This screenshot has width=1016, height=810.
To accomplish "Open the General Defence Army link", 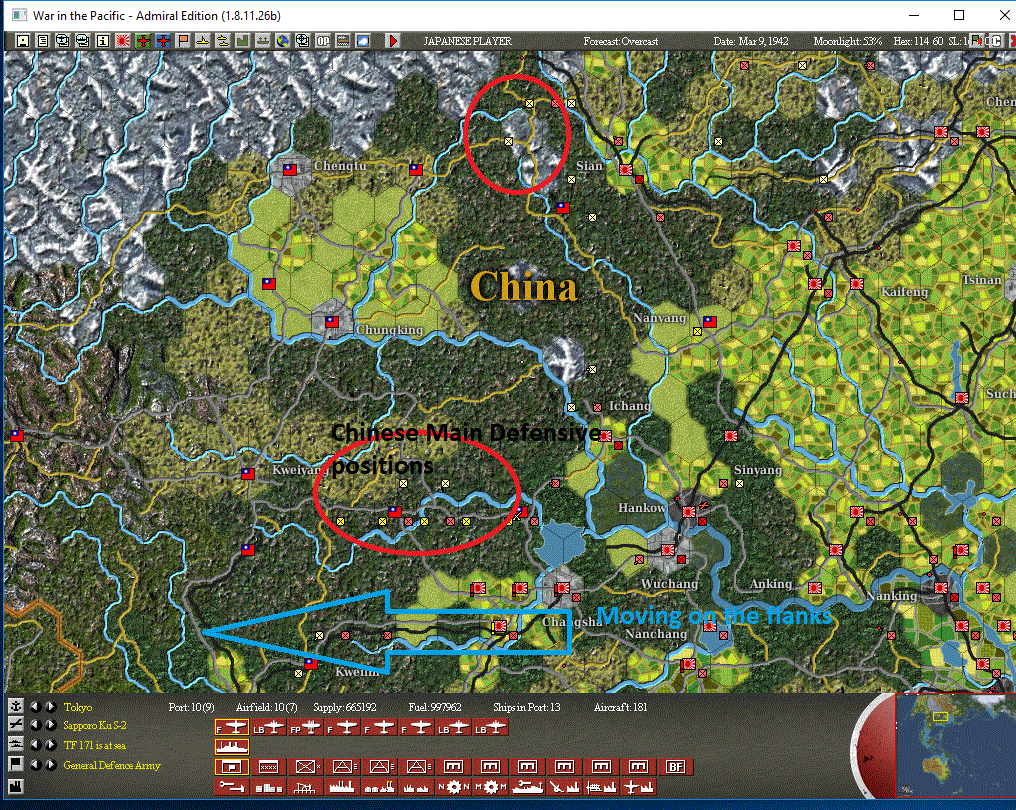I will click(x=112, y=765).
